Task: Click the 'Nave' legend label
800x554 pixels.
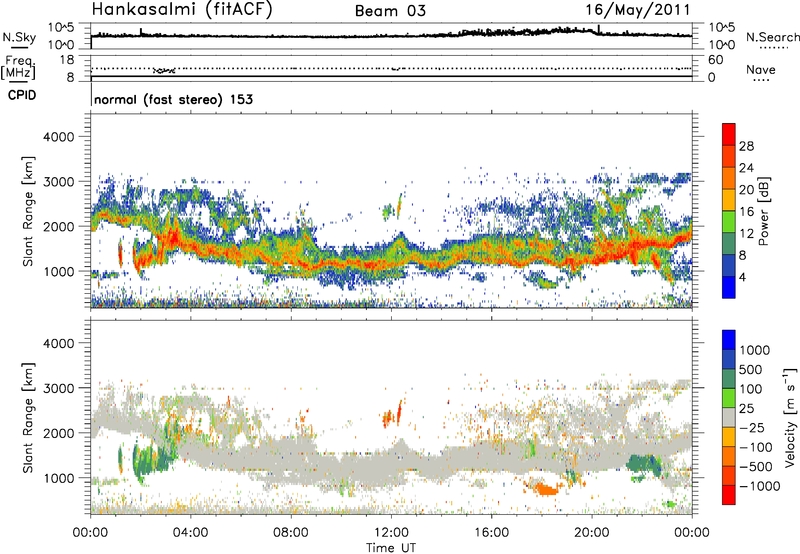Action: pos(761,69)
